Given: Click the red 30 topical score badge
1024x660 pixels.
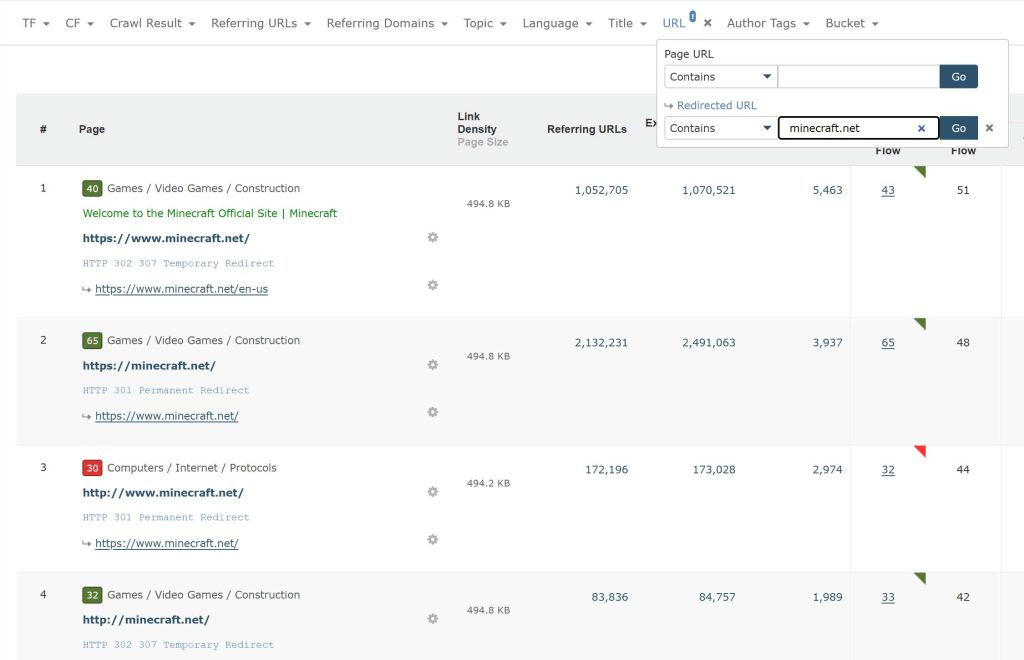Looking at the screenshot, I should click(92, 468).
